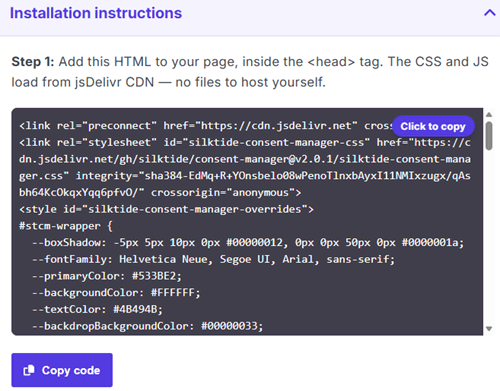Click the Copy code button
Viewport: 500px width, 391px height.
[62, 370]
